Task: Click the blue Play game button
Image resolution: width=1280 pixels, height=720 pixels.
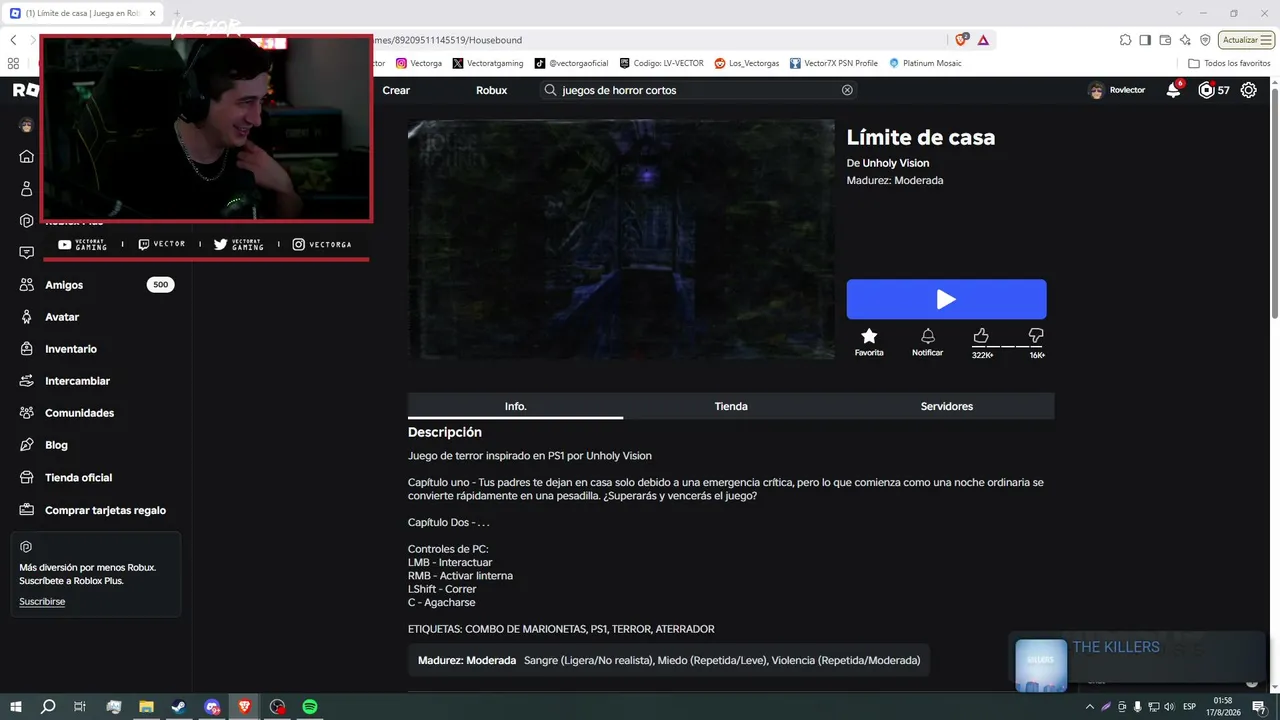Action: (946, 299)
